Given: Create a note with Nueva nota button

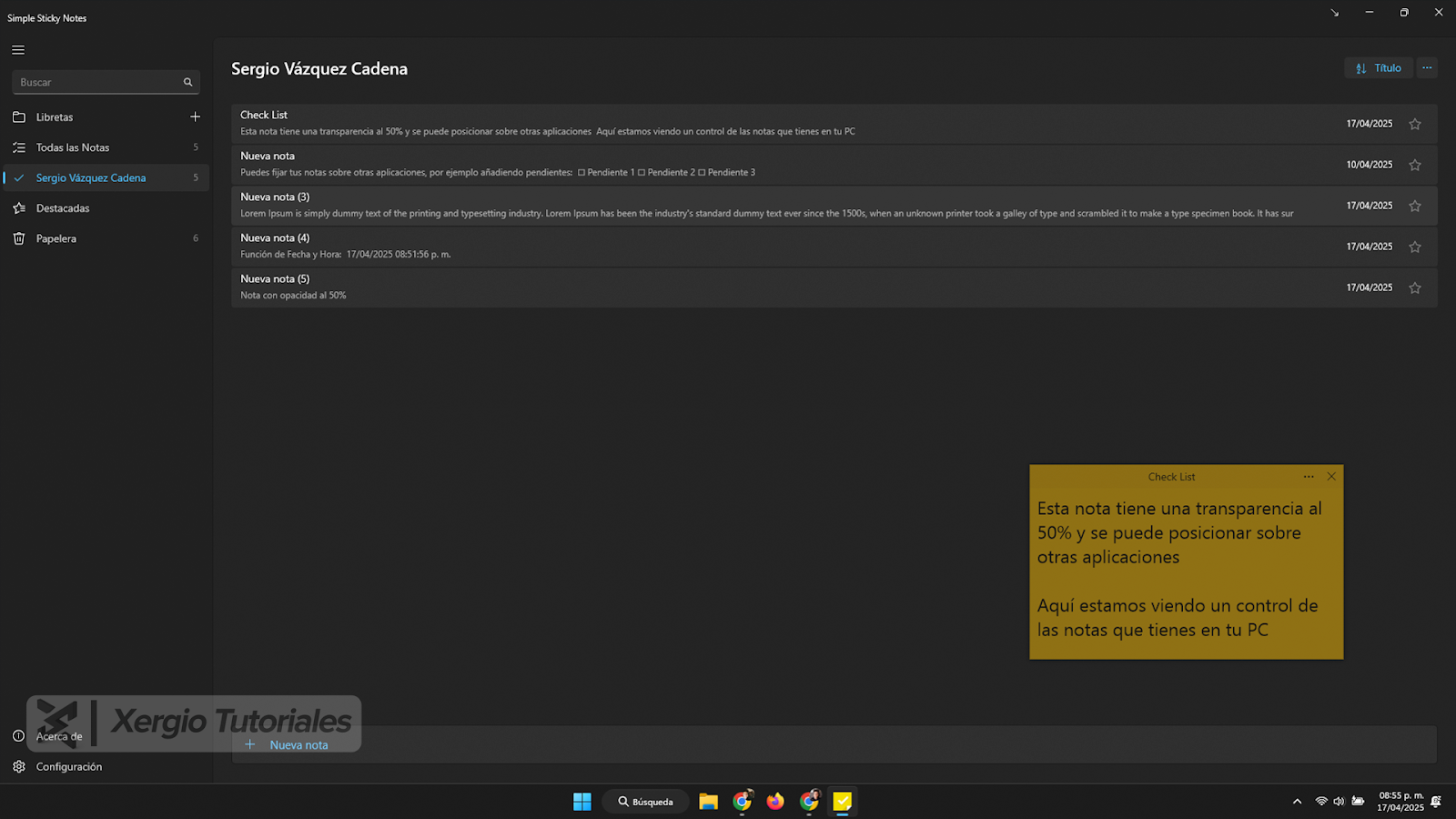Looking at the screenshot, I should click(x=288, y=744).
